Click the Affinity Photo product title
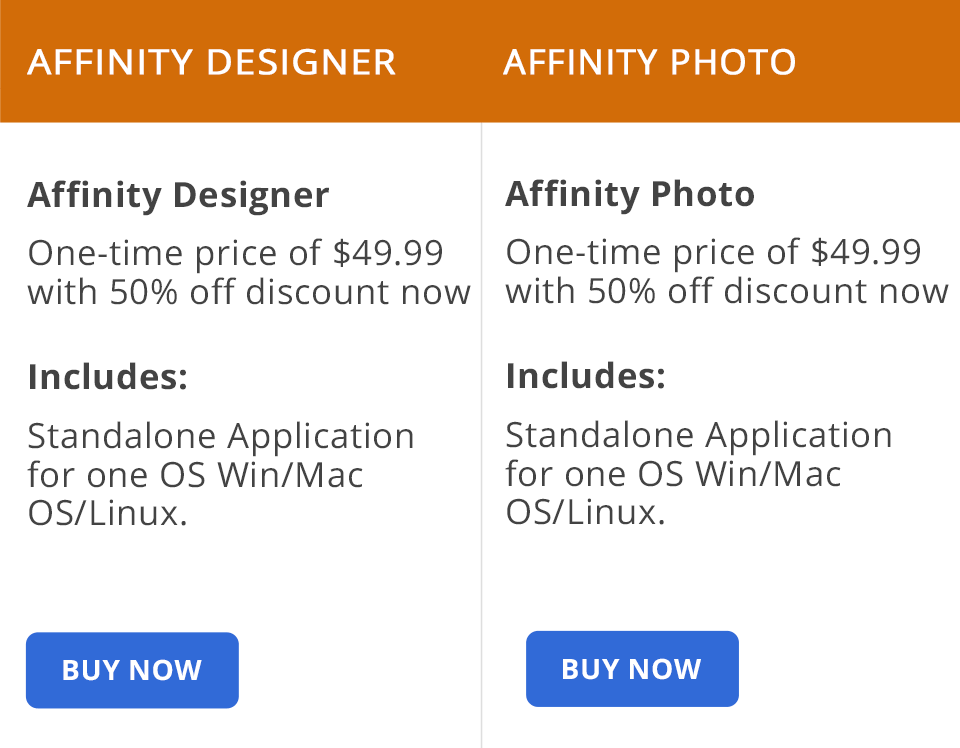 point(630,194)
